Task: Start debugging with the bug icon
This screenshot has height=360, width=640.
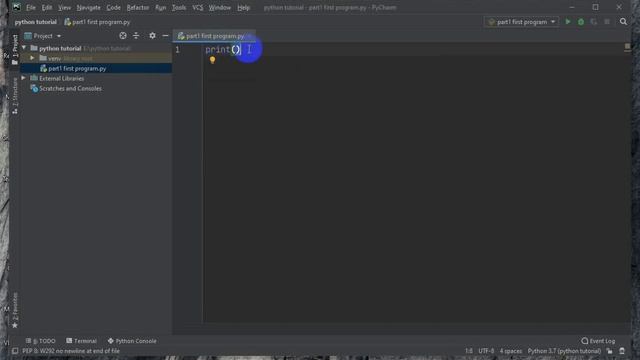Action: (581, 22)
